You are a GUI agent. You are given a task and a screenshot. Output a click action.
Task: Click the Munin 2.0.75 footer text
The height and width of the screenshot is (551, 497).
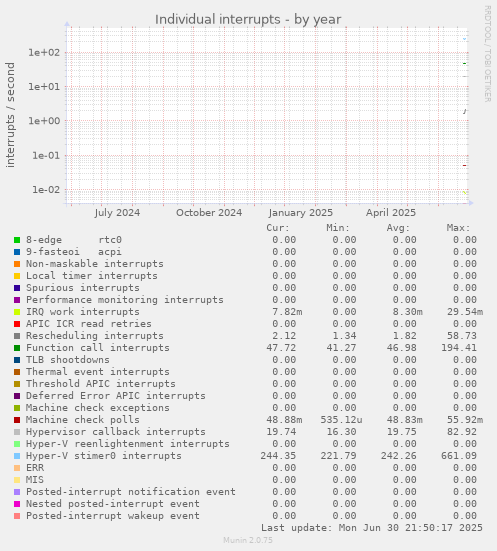point(248,540)
